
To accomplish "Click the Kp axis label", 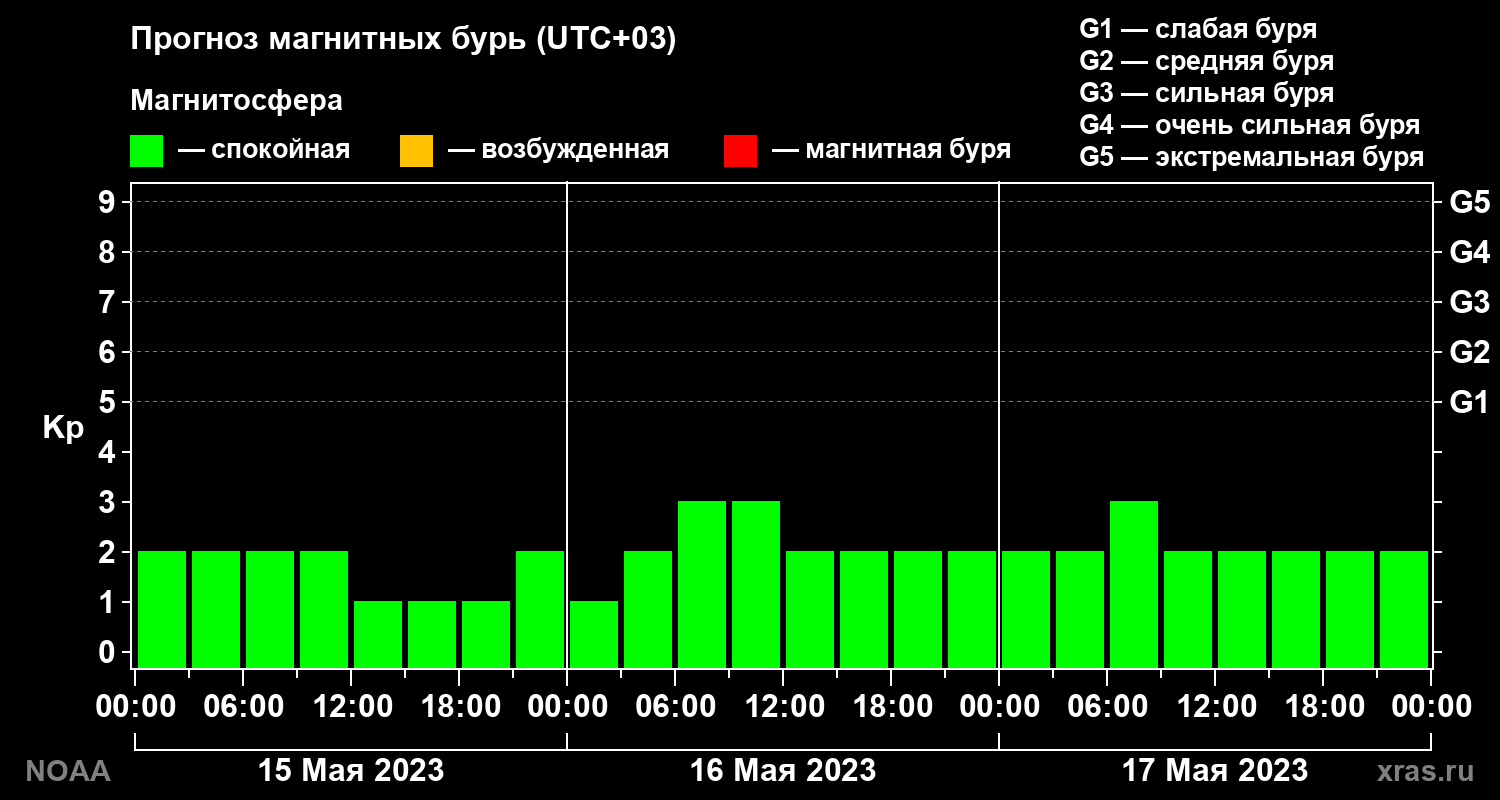I will pyautogui.click(x=63, y=429).
